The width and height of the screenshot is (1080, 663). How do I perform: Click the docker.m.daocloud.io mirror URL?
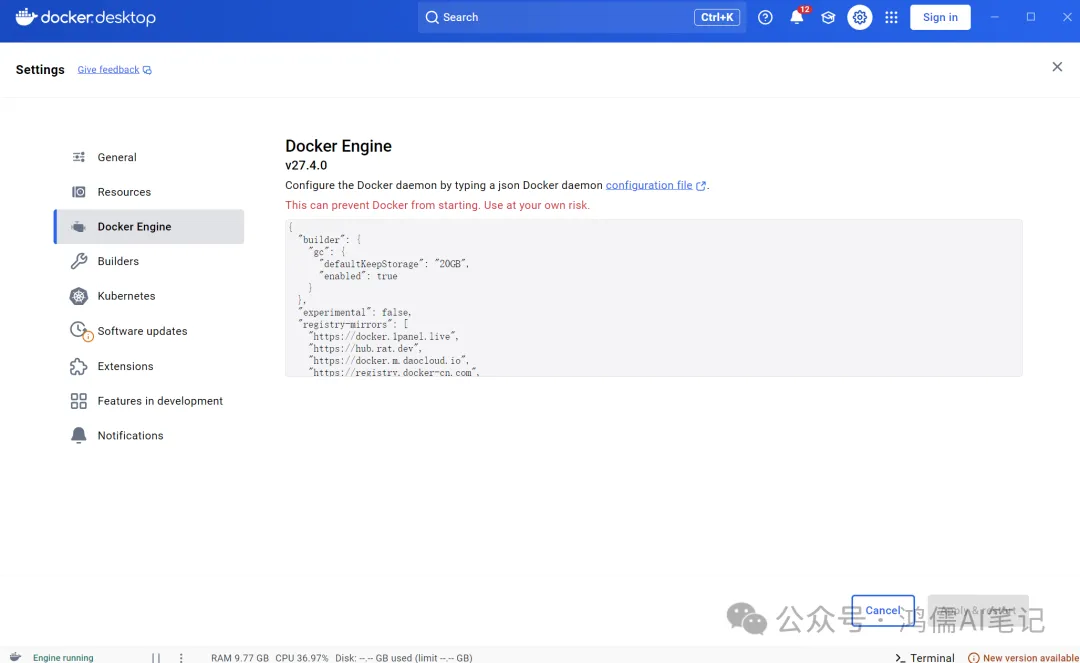coord(389,361)
